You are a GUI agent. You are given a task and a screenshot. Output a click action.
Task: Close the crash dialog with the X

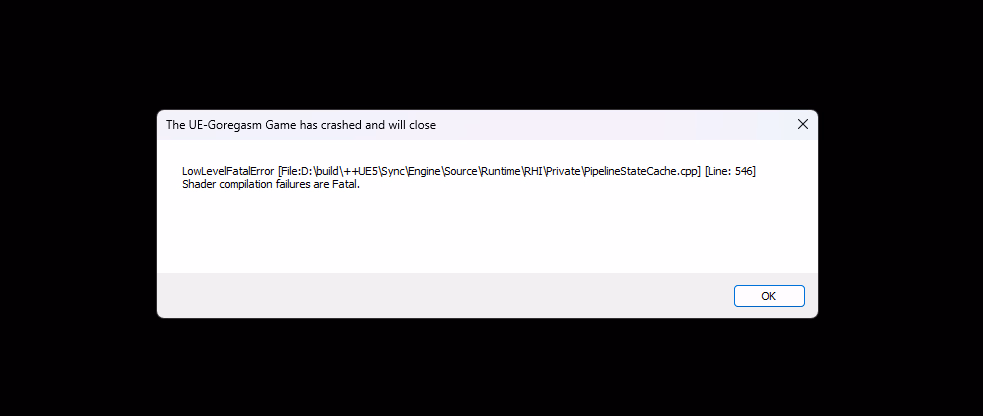(x=802, y=124)
